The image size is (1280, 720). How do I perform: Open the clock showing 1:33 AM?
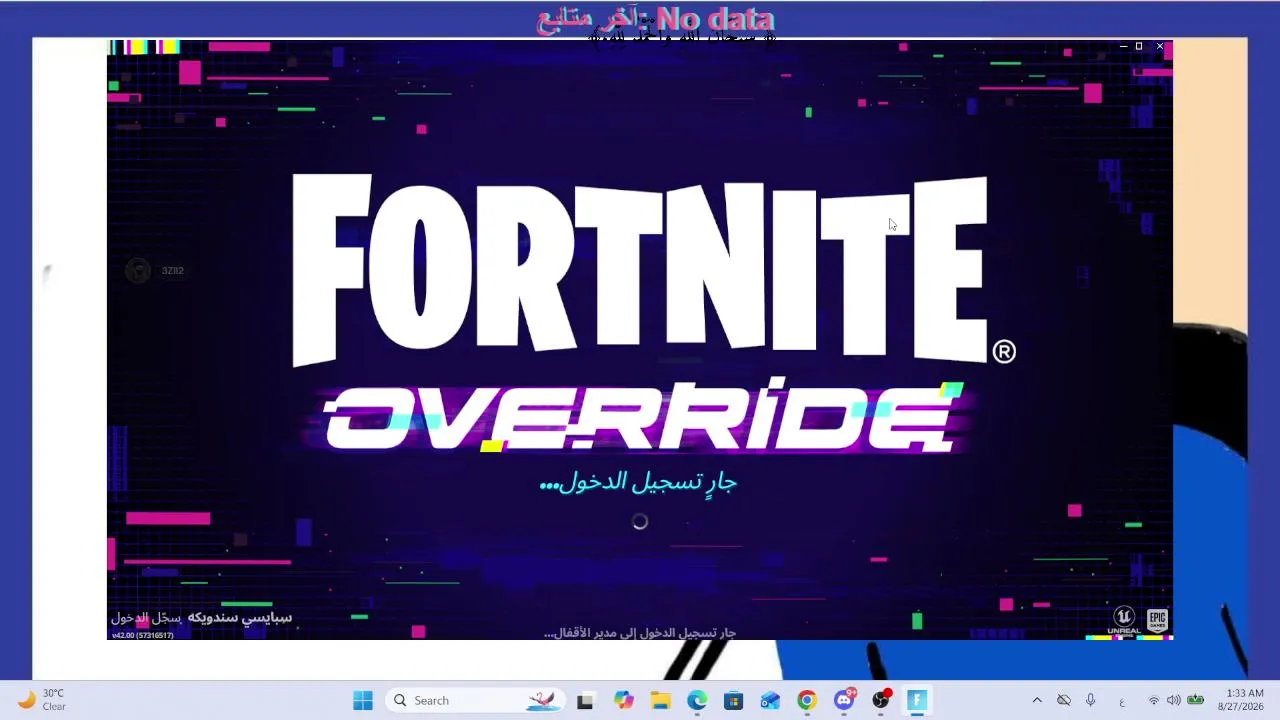(x=1243, y=700)
